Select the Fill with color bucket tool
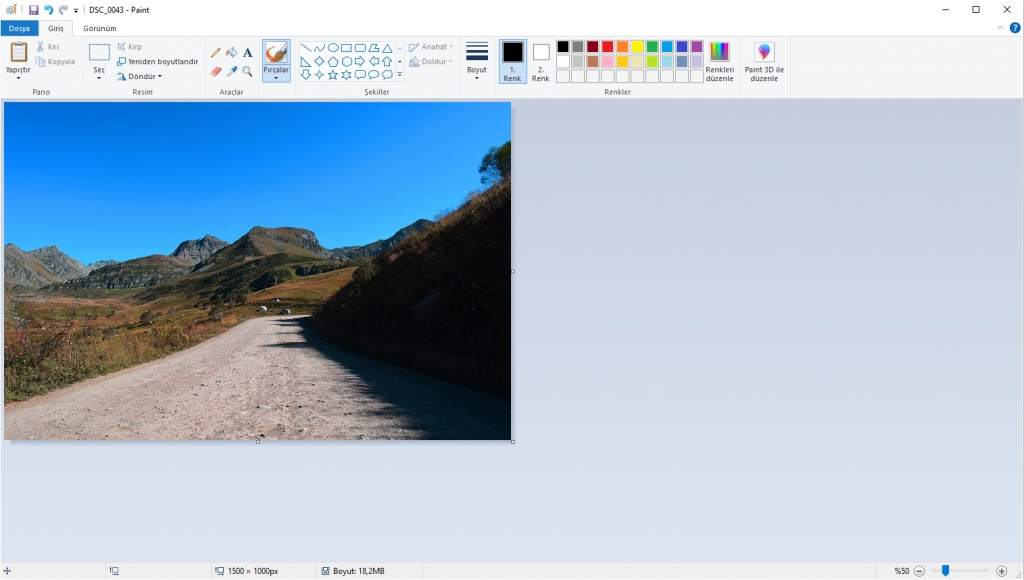 pos(231,52)
